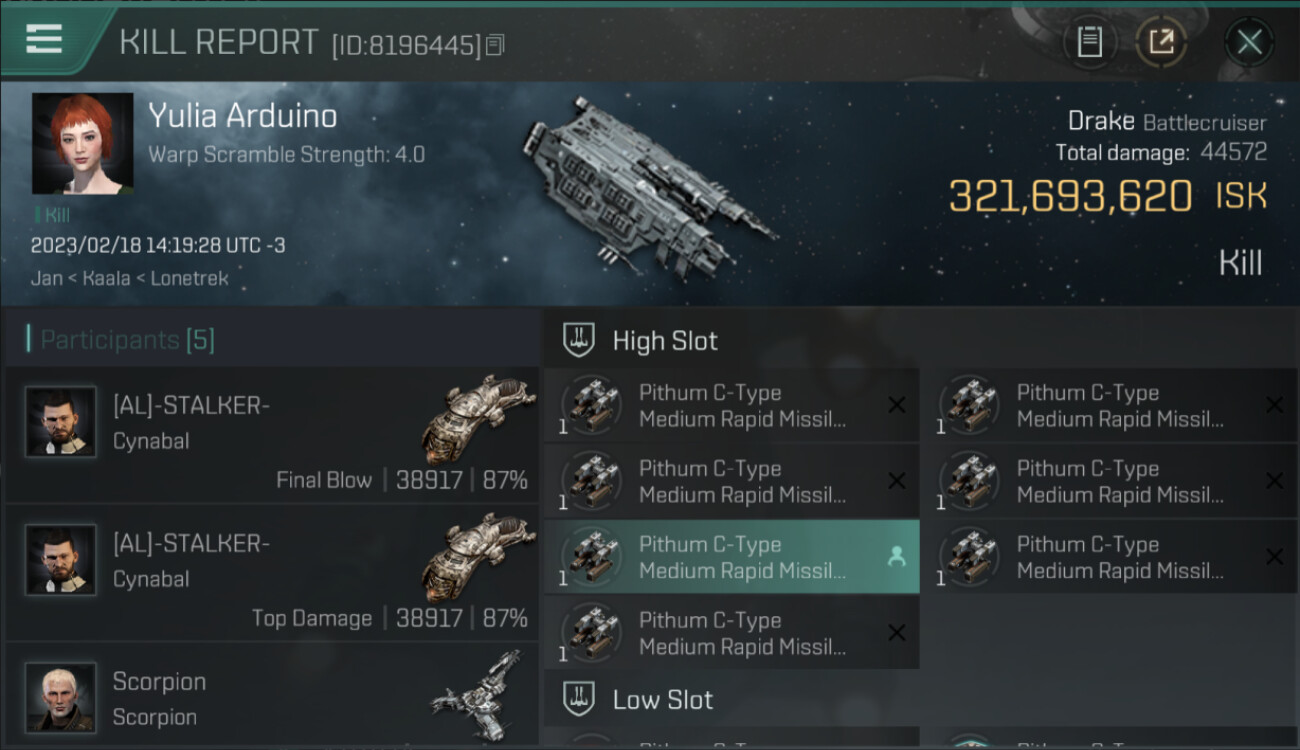Close the kill report window
Image resolution: width=1300 pixels, height=750 pixels.
[1249, 42]
